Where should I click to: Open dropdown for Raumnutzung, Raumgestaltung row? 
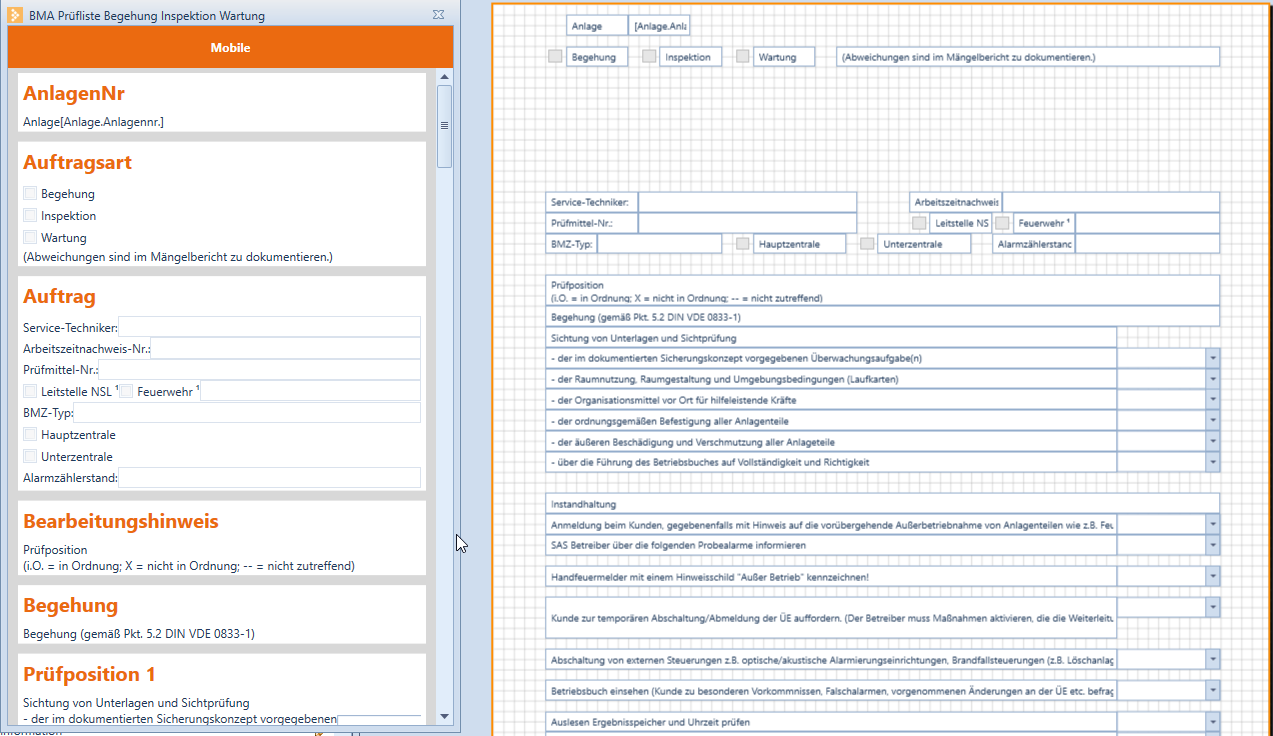point(1212,379)
